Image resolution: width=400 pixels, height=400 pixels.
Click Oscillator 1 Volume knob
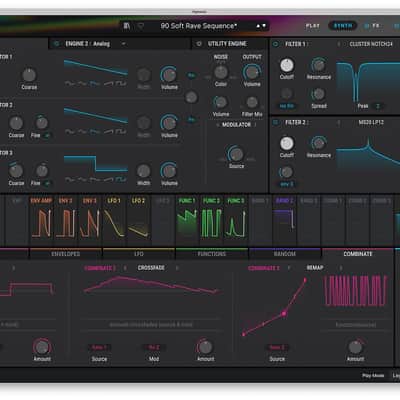[x=169, y=74]
